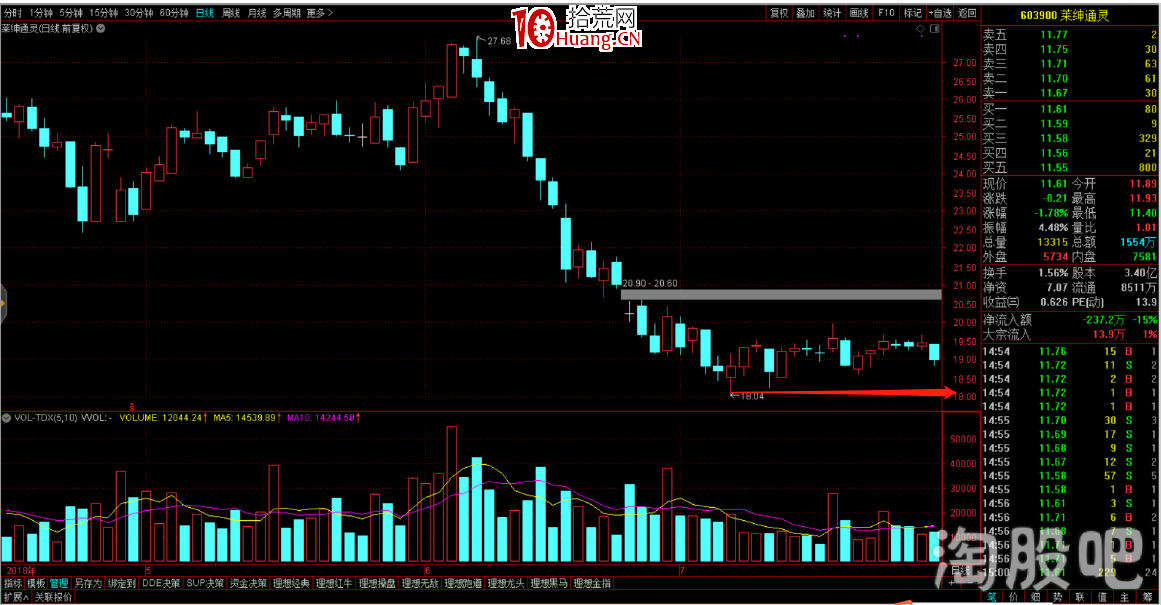Switch to 笔 tick tab

tap(992, 597)
